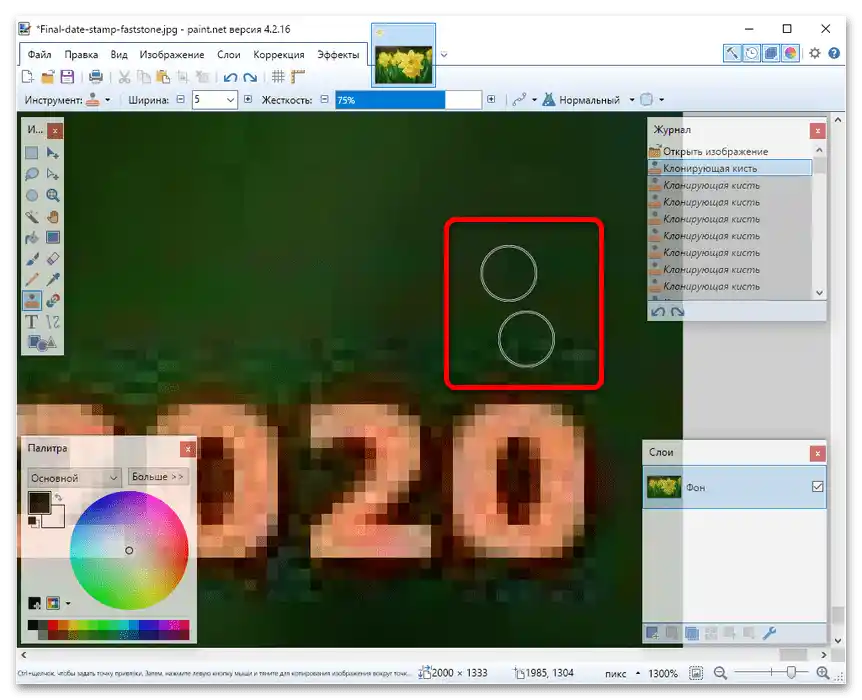Viewport: 862px width, 700px height.
Task: Toggle visibility checkbox of Фон layer
Action: tap(817, 487)
